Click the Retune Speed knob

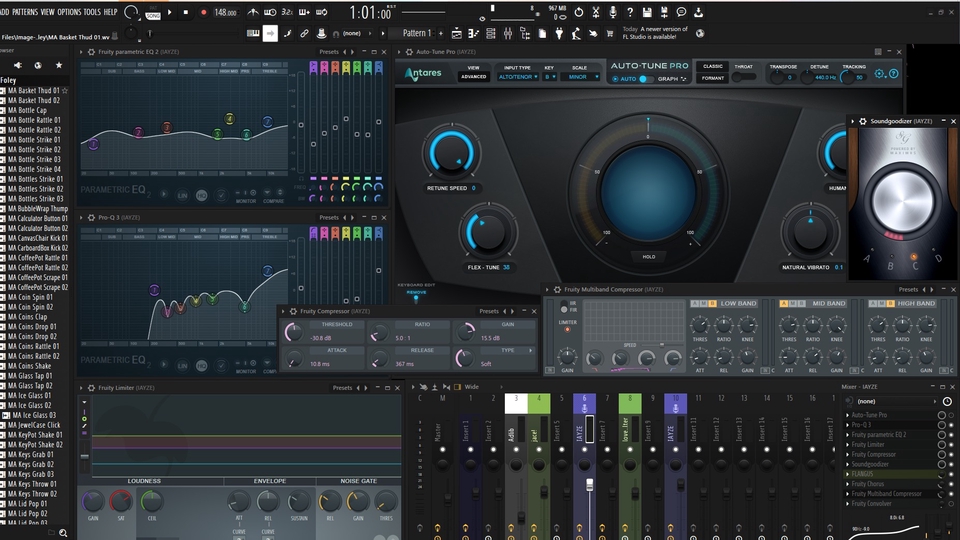coord(451,152)
